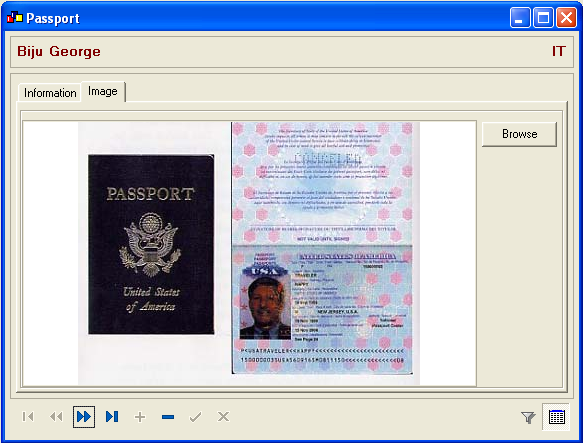
Task: Jump to the last record
Action: click(x=112, y=417)
